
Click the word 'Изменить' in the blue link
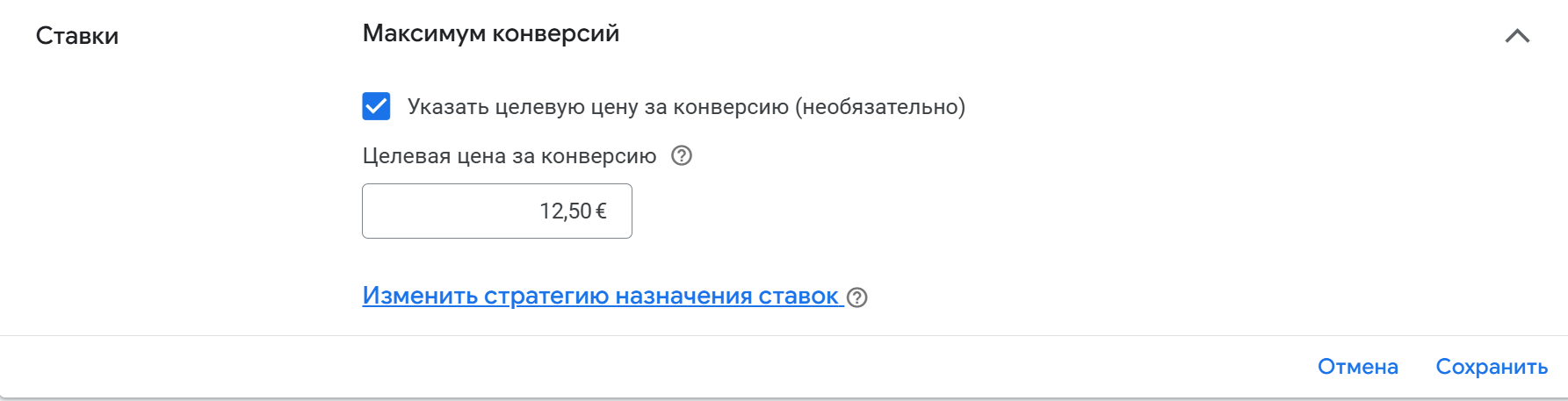[420, 297]
